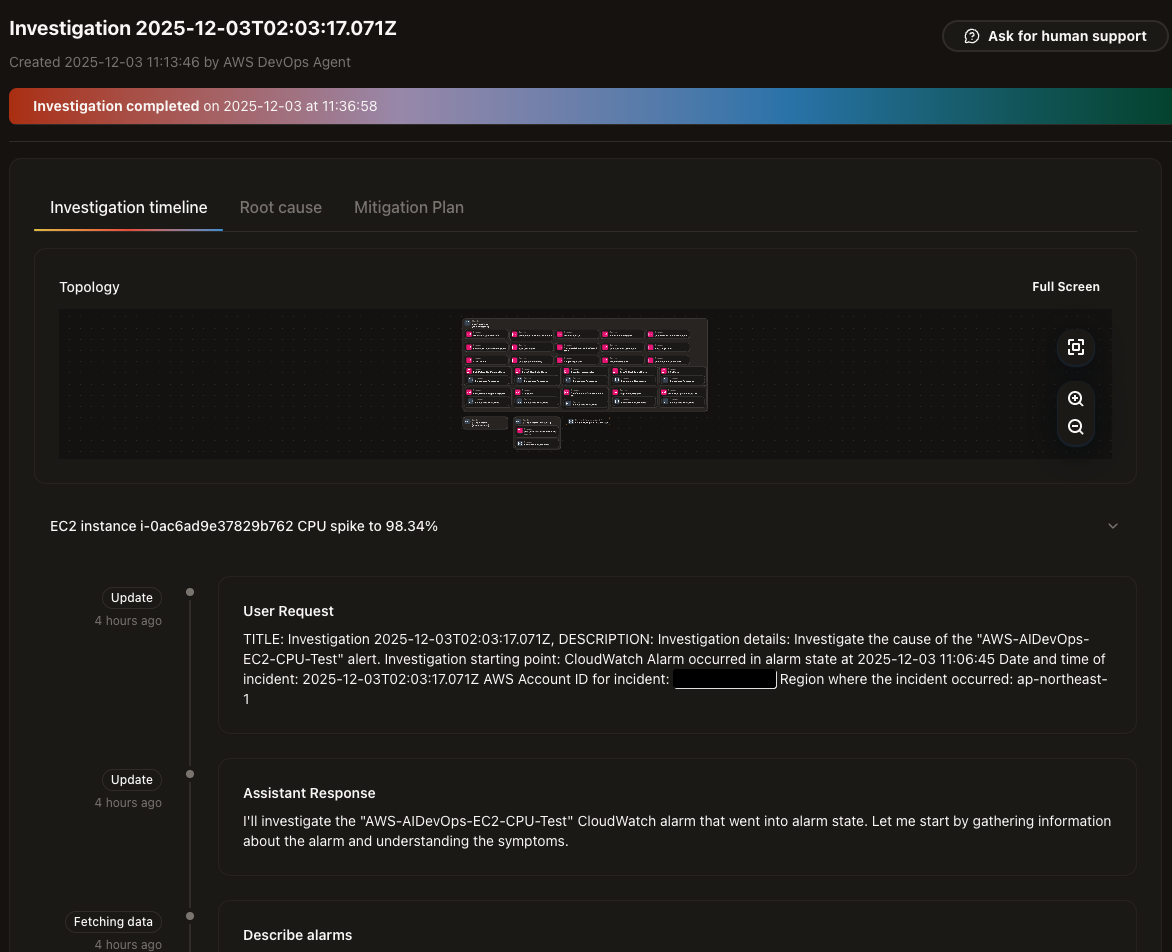
Task: Collapse the EC2 instance CPU spike section
Action: tap(1113, 526)
